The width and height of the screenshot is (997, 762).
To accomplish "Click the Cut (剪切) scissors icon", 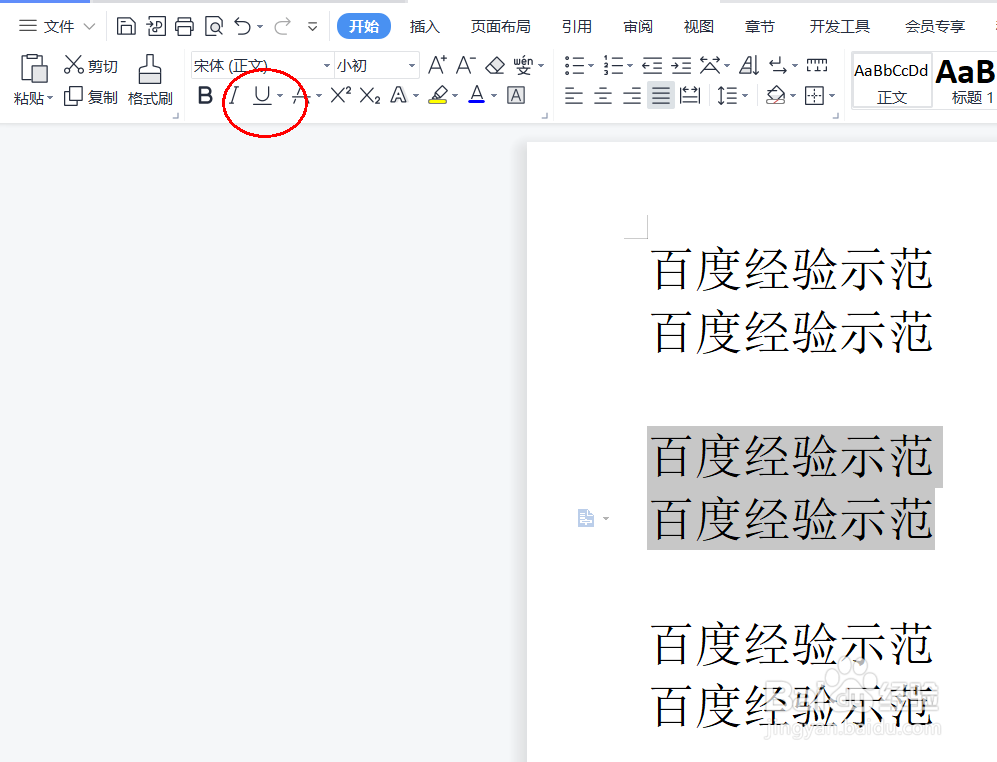I will coord(75,64).
